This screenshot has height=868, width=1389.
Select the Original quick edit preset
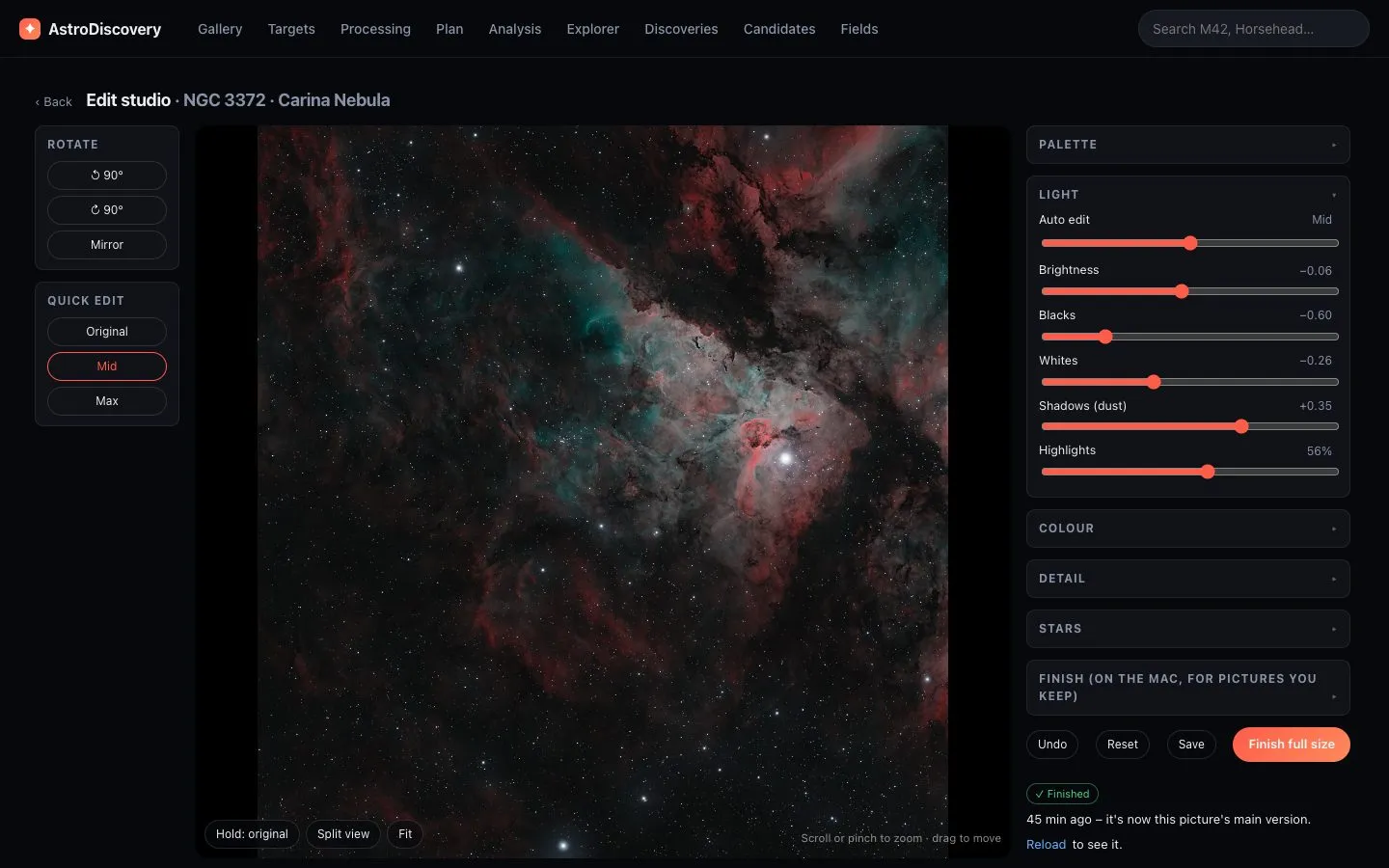(x=107, y=332)
